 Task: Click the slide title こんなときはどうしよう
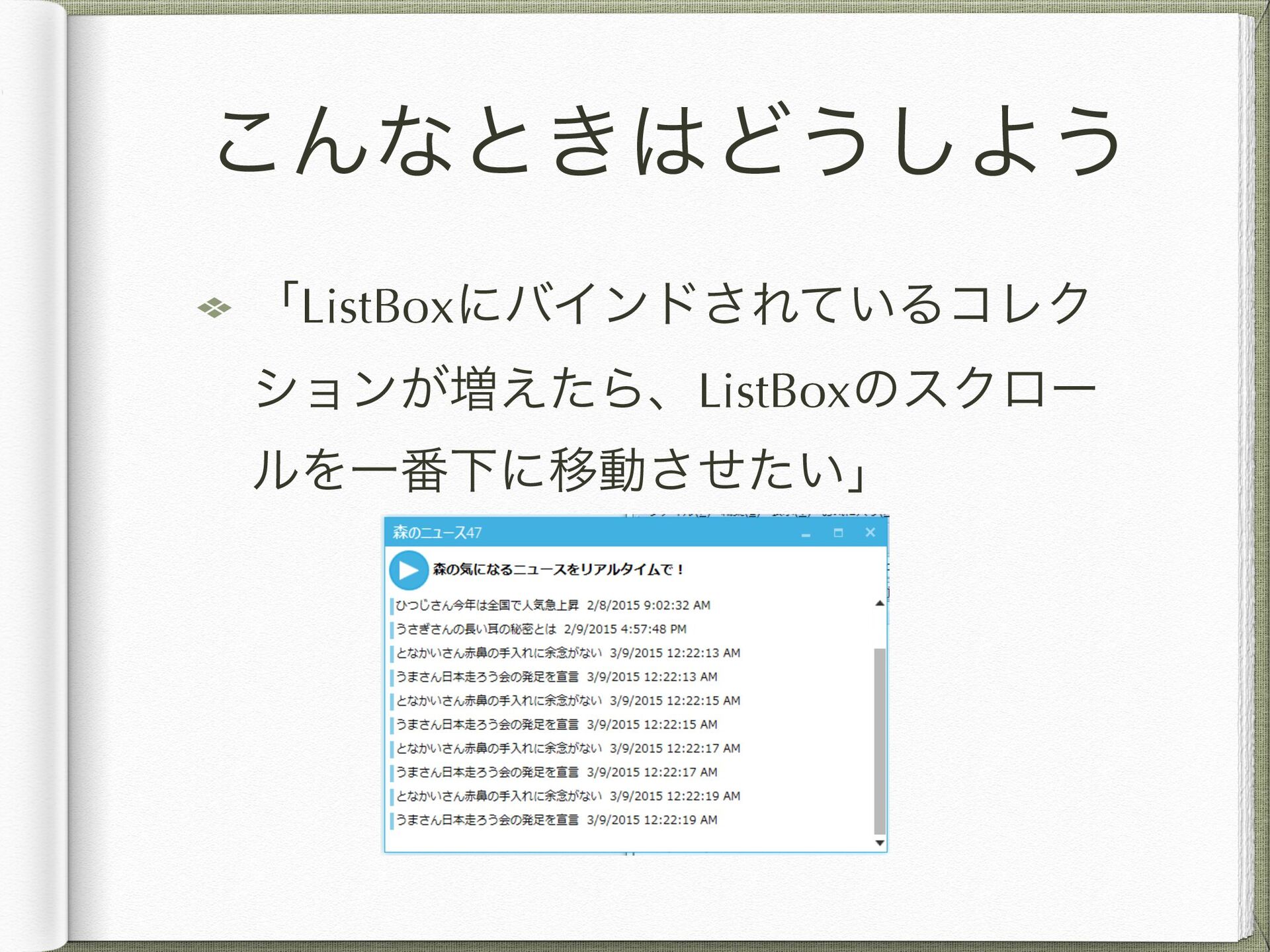point(669,140)
